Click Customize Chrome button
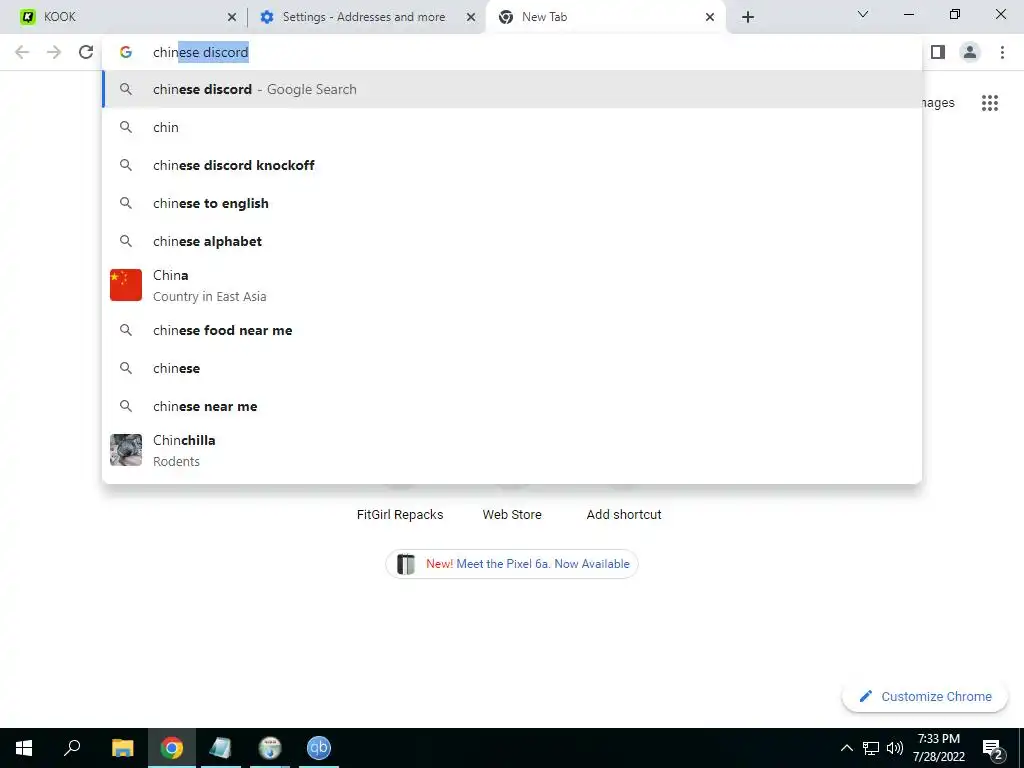The width and height of the screenshot is (1024, 768). [x=925, y=697]
